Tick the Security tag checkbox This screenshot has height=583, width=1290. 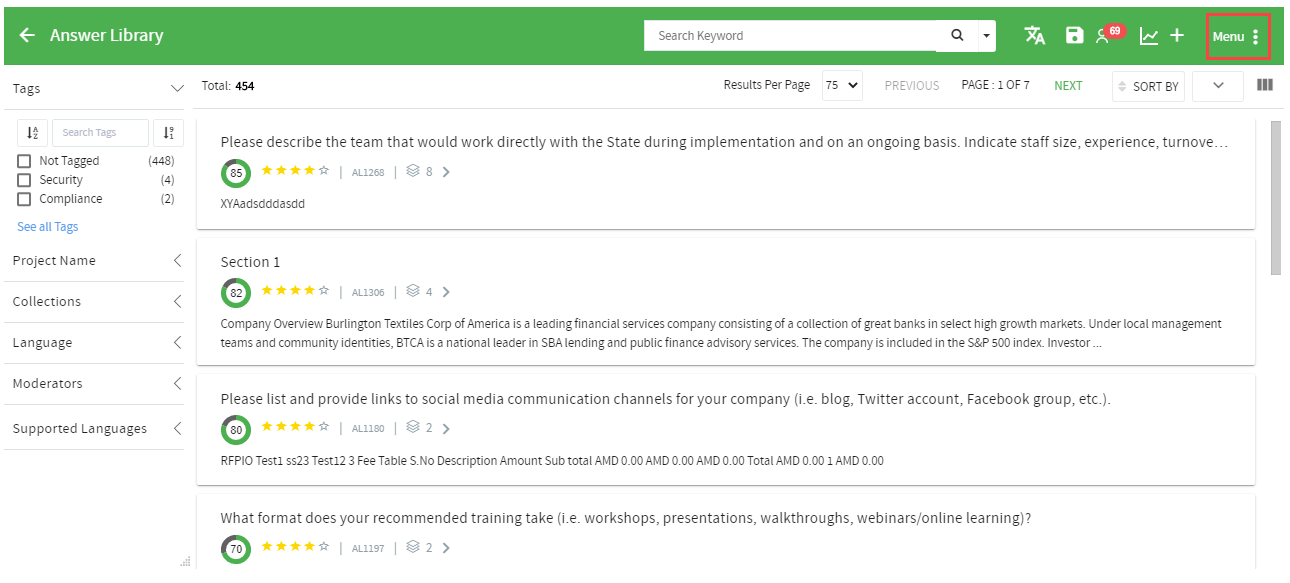24,180
